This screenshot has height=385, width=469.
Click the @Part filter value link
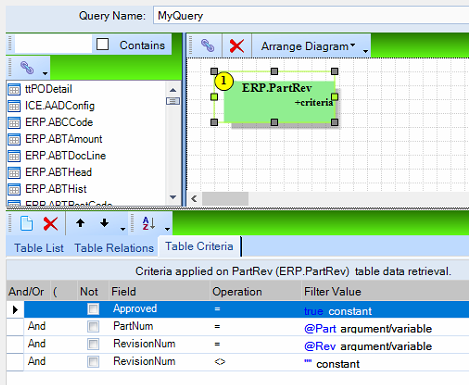tap(320, 329)
